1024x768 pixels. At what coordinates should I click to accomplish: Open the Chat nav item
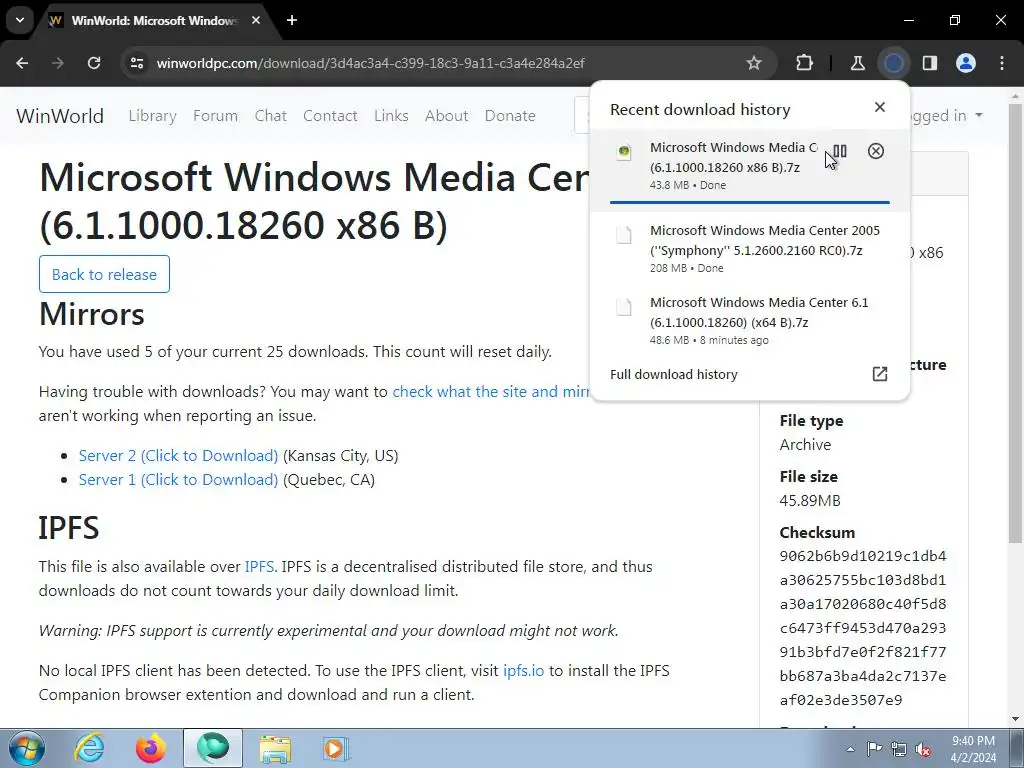tap(270, 116)
